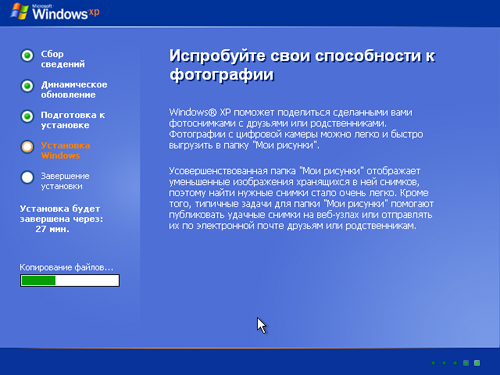Select the Динамическое обновление step label
Image resolution: width=500 pixels, height=375 pixels.
pyautogui.click(x=74, y=89)
